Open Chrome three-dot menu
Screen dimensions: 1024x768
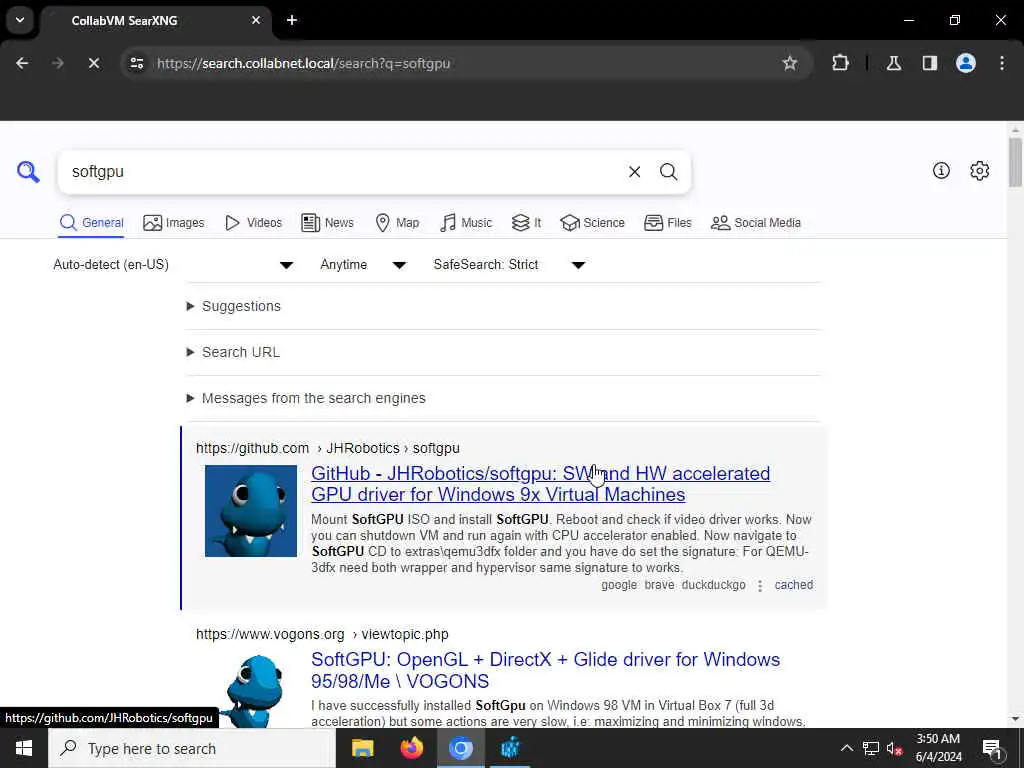coord(1002,63)
